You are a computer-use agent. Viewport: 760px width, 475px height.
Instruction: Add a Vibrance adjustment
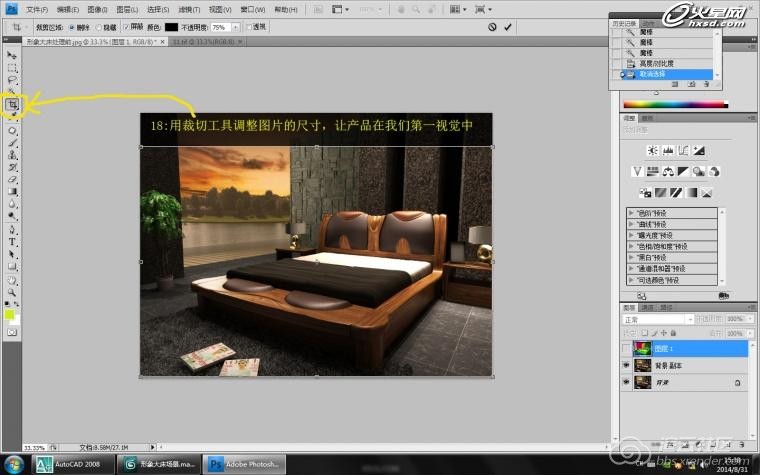point(637,172)
